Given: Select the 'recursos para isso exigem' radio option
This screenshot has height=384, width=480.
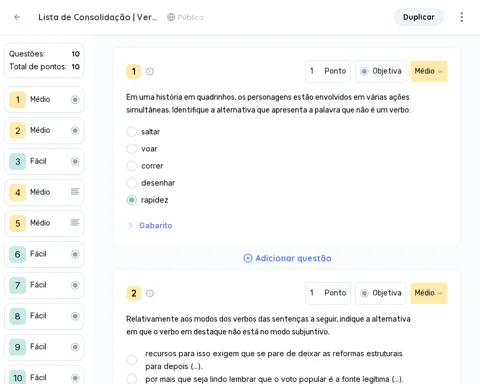Looking at the screenshot, I should (x=132, y=360).
